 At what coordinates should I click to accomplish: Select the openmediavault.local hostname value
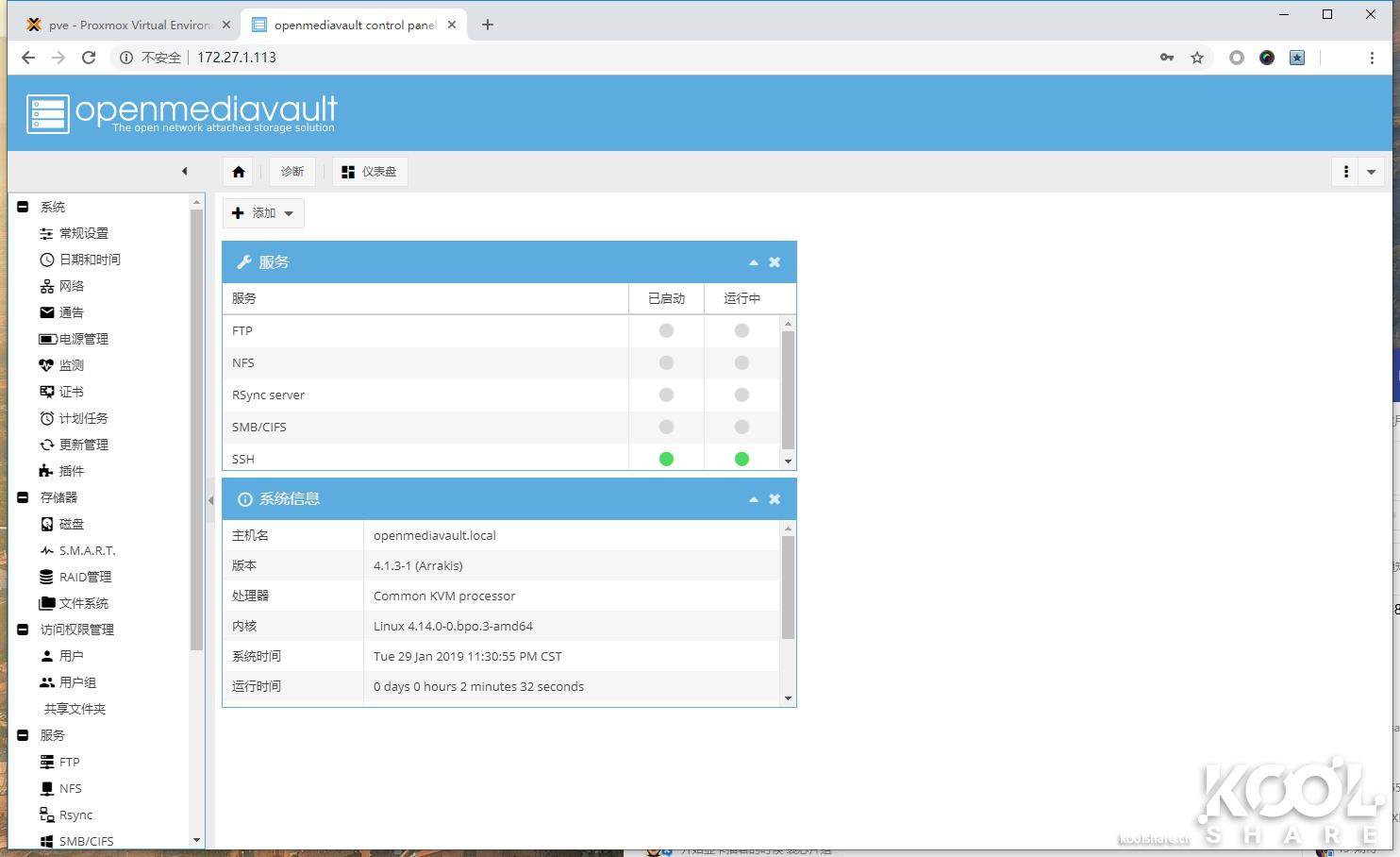pyautogui.click(x=435, y=535)
